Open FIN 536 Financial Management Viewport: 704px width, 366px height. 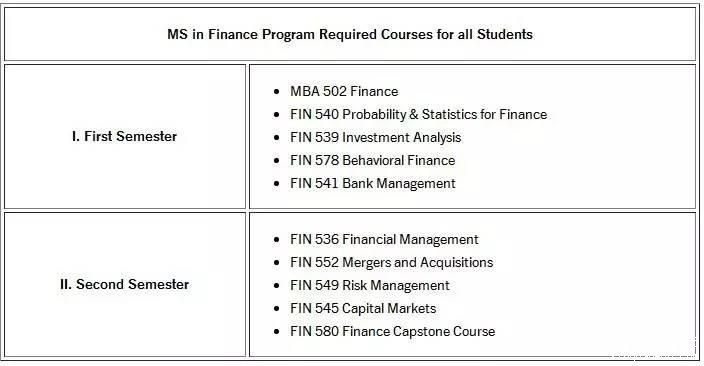[384, 239]
